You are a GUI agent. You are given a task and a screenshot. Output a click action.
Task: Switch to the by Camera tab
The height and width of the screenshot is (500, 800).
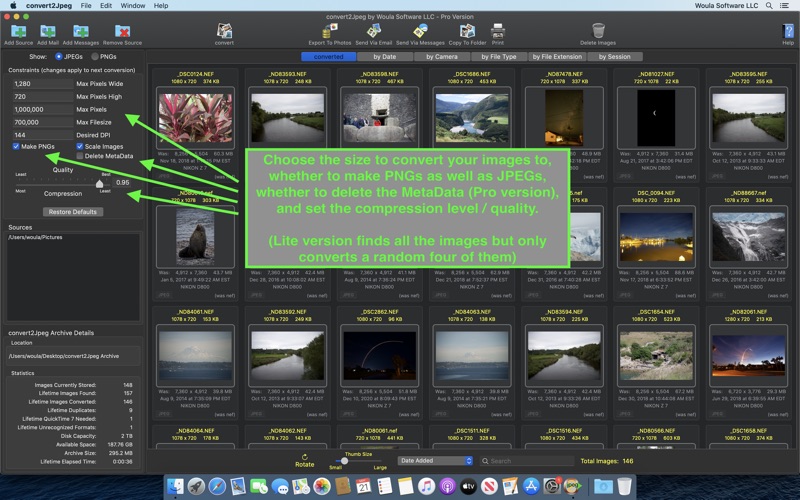click(x=442, y=57)
